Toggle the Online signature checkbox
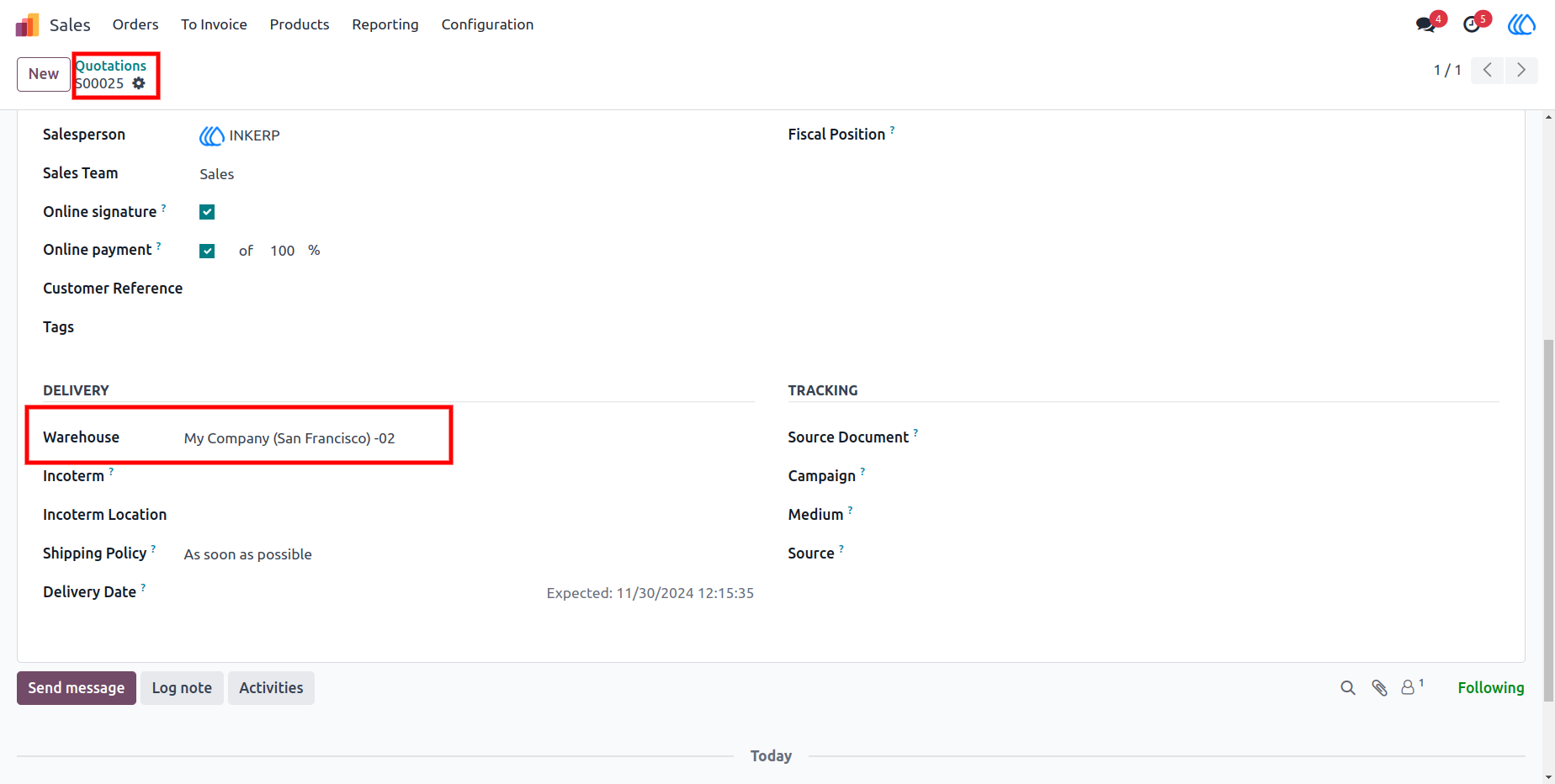Image resolution: width=1555 pixels, height=784 pixels. point(207,212)
